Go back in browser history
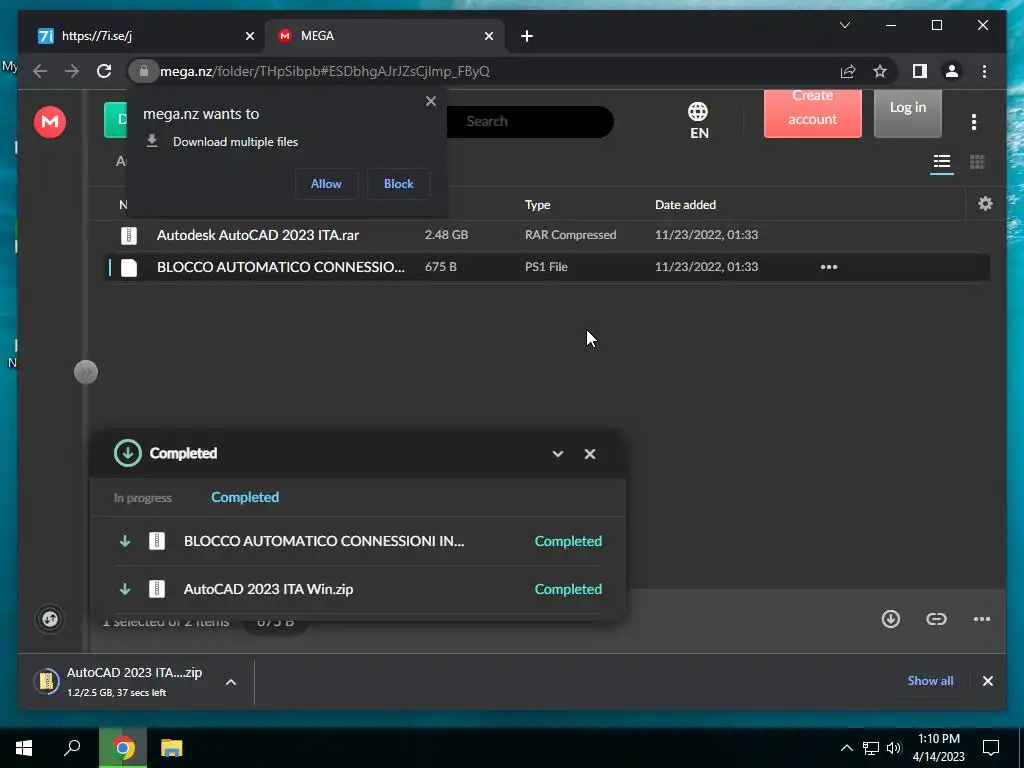 click(x=40, y=71)
